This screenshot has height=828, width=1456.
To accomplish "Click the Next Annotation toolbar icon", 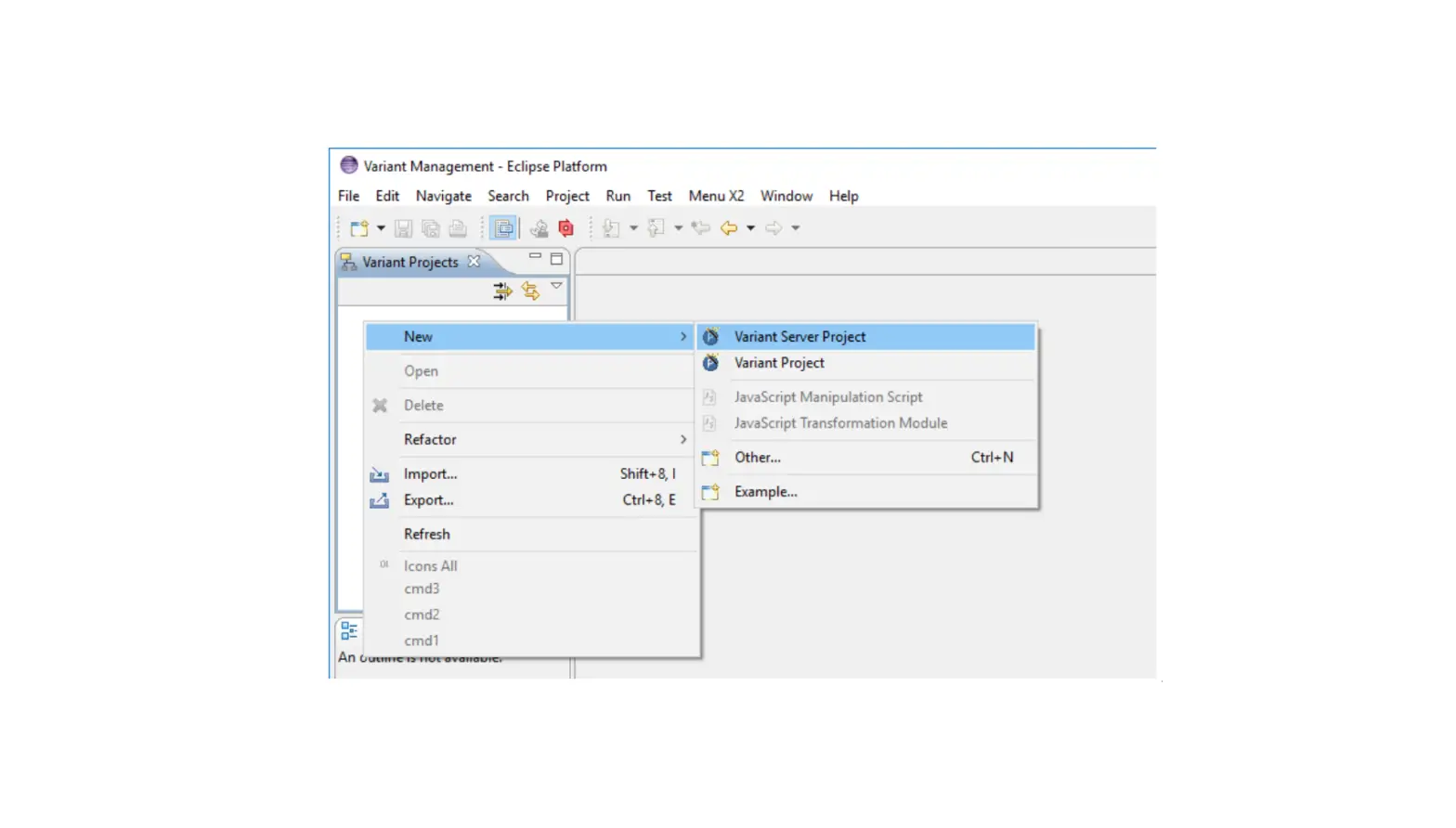I will click(x=611, y=228).
